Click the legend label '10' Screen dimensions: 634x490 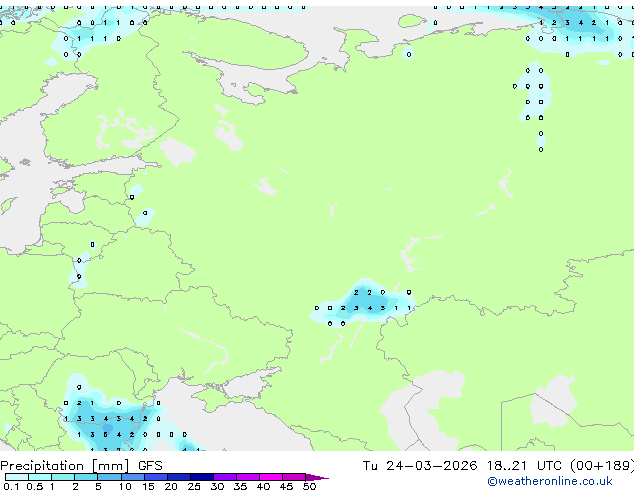[x=125, y=486]
